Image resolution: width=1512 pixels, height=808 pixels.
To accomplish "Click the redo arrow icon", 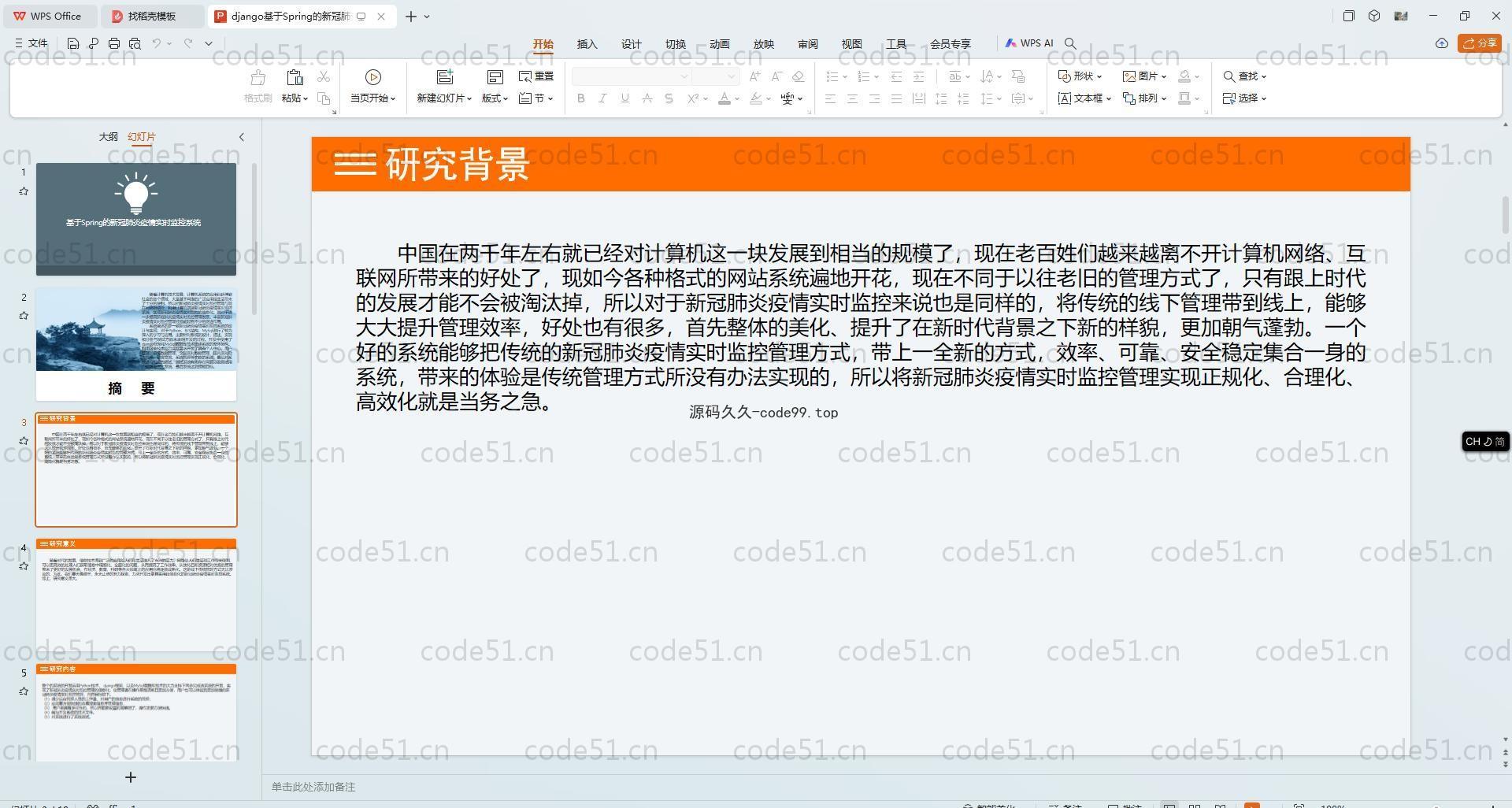I will (x=188, y=43).
